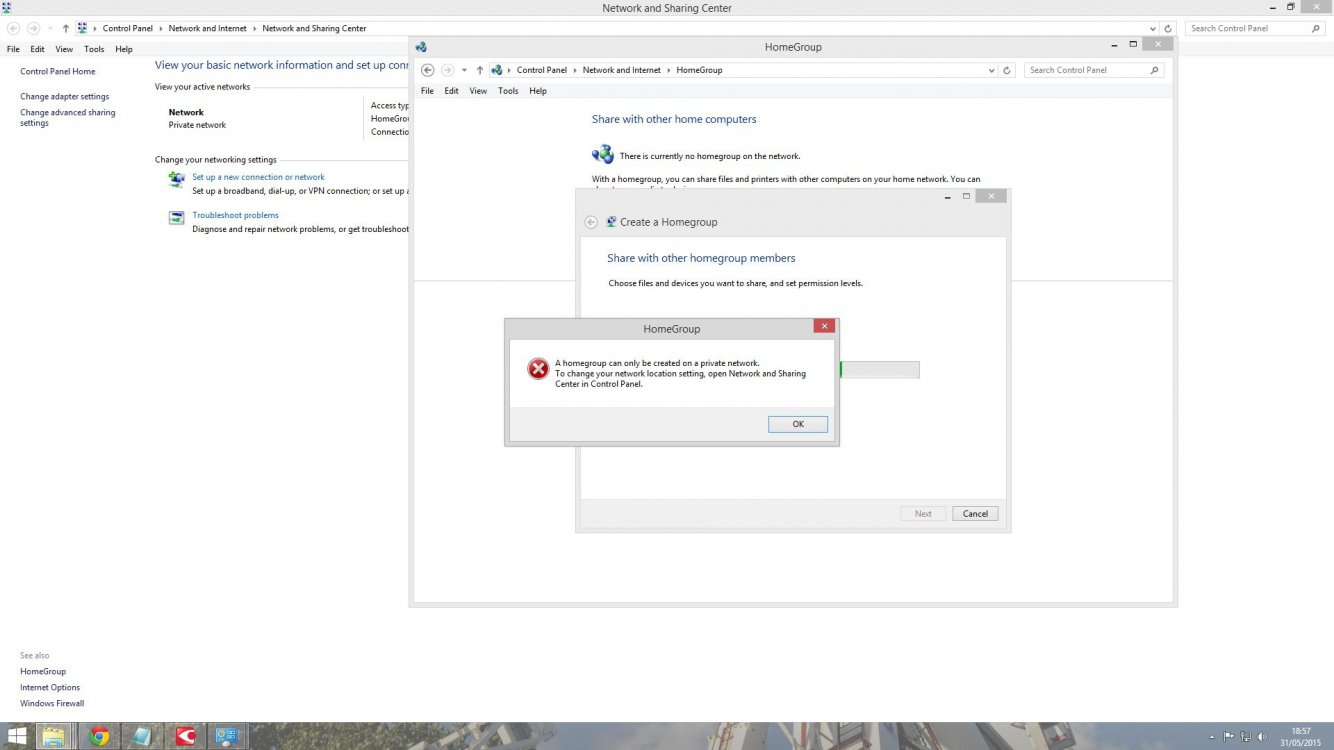Open Internet Options under See also
Screen dimensions: 1334x750
50,688
